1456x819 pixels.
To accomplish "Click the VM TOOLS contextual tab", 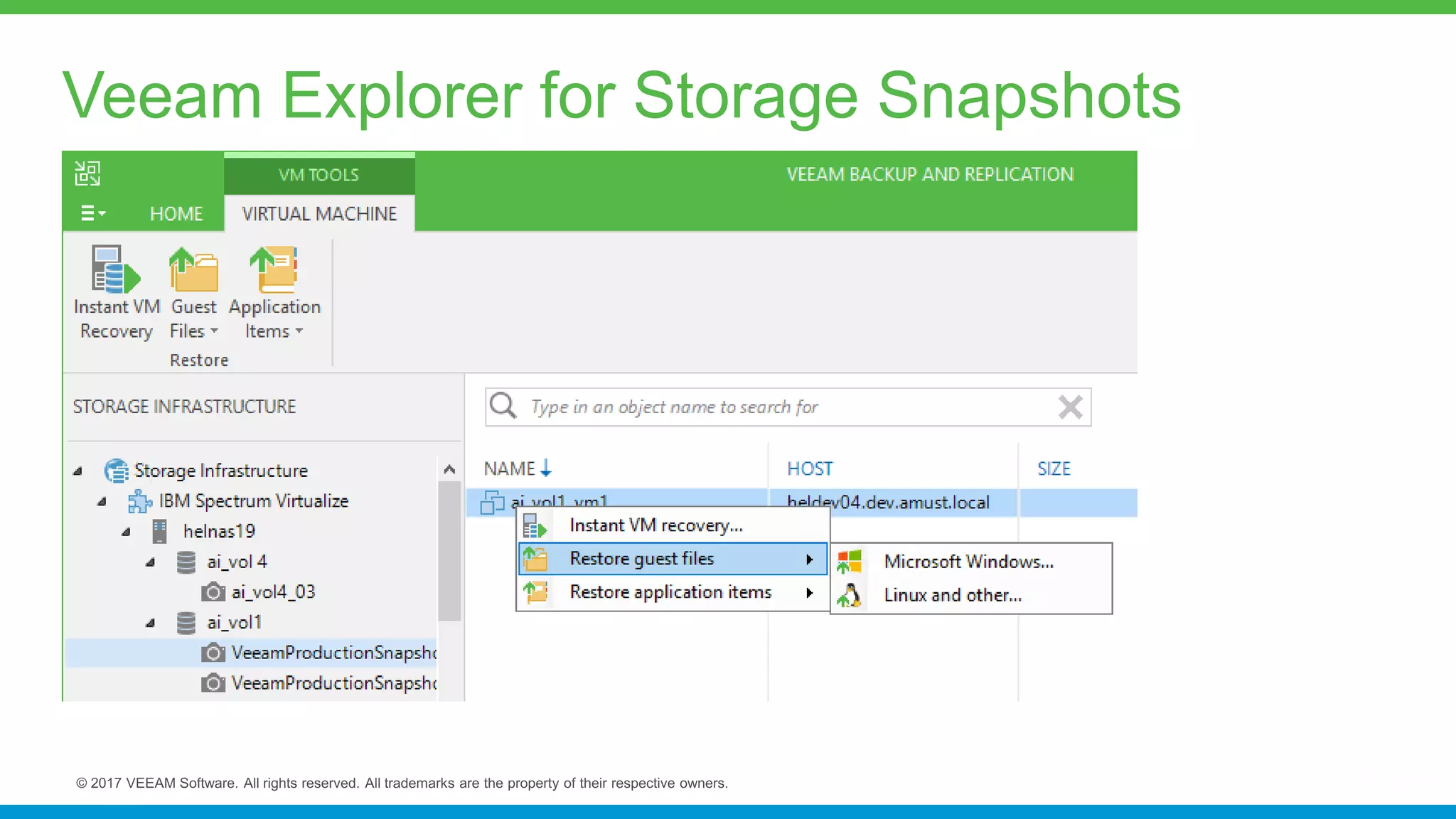I will tap(318, 175).
